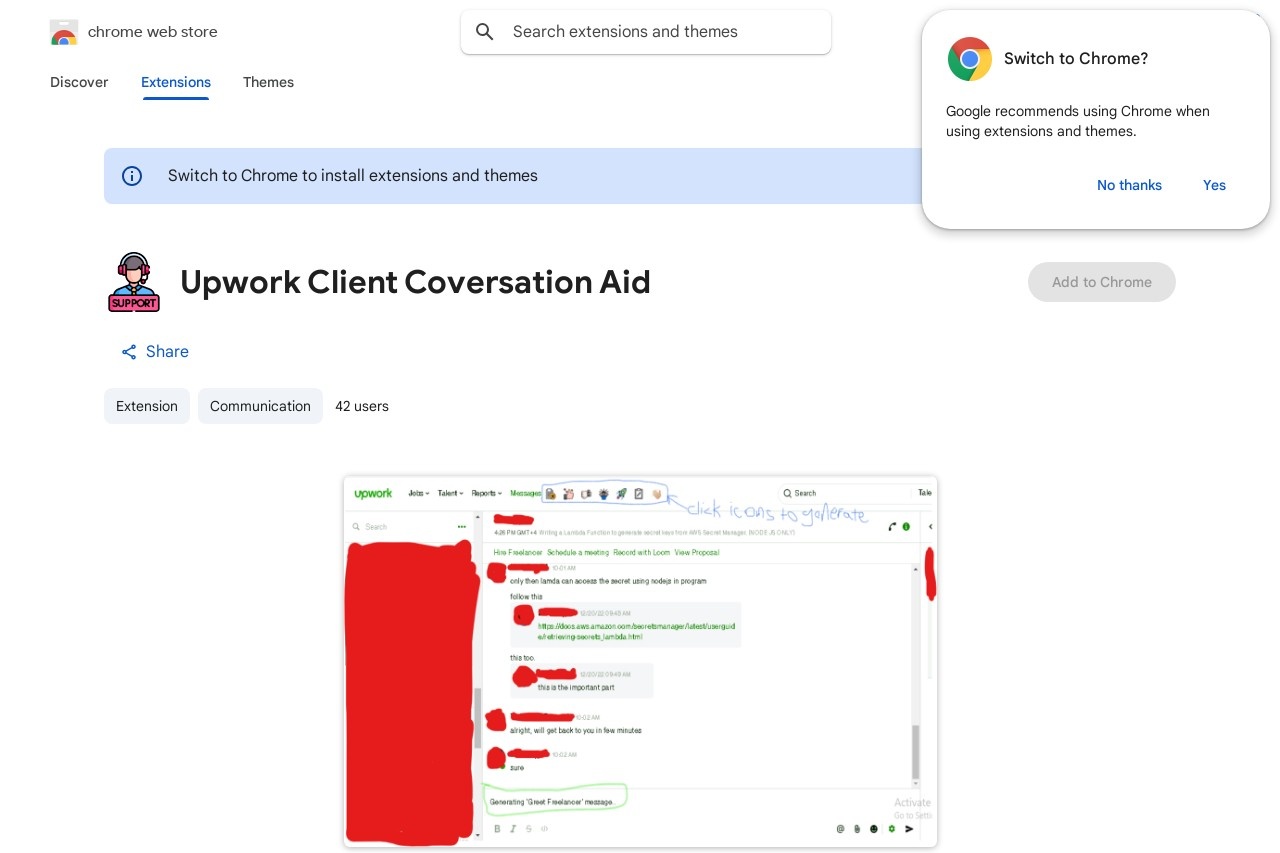
Task: Click the magnifier search icon
Action: [485, 32]
